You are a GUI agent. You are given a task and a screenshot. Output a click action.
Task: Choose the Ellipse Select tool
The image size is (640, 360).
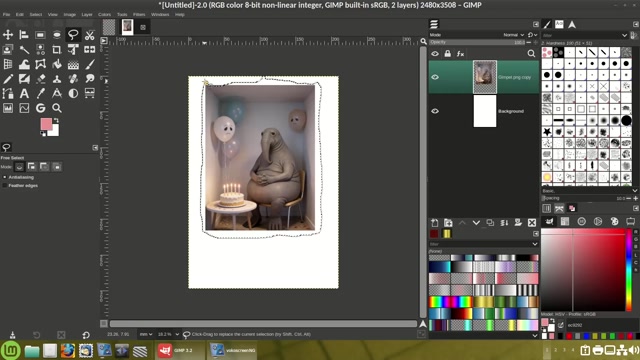click(57, 35)
